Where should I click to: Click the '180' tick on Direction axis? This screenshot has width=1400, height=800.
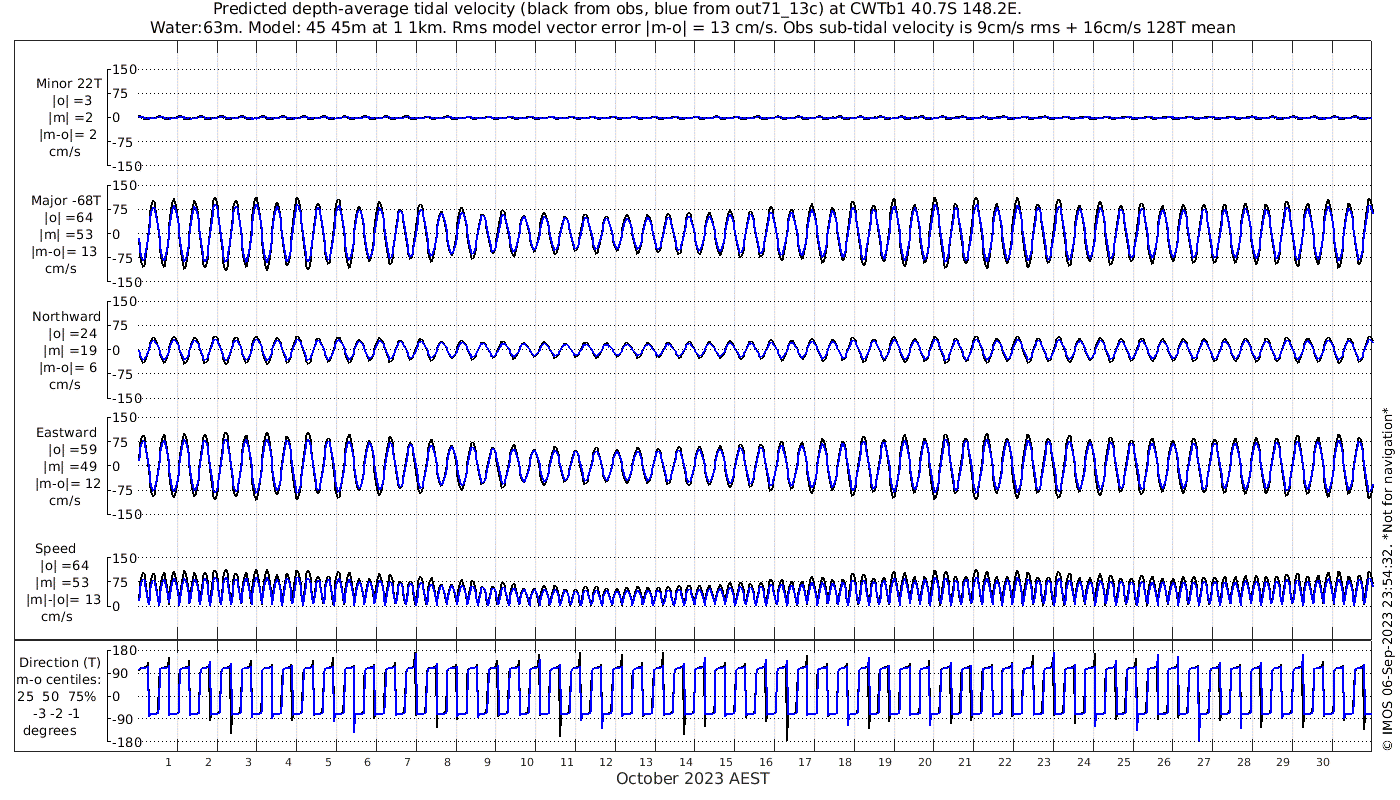[124, 651]
